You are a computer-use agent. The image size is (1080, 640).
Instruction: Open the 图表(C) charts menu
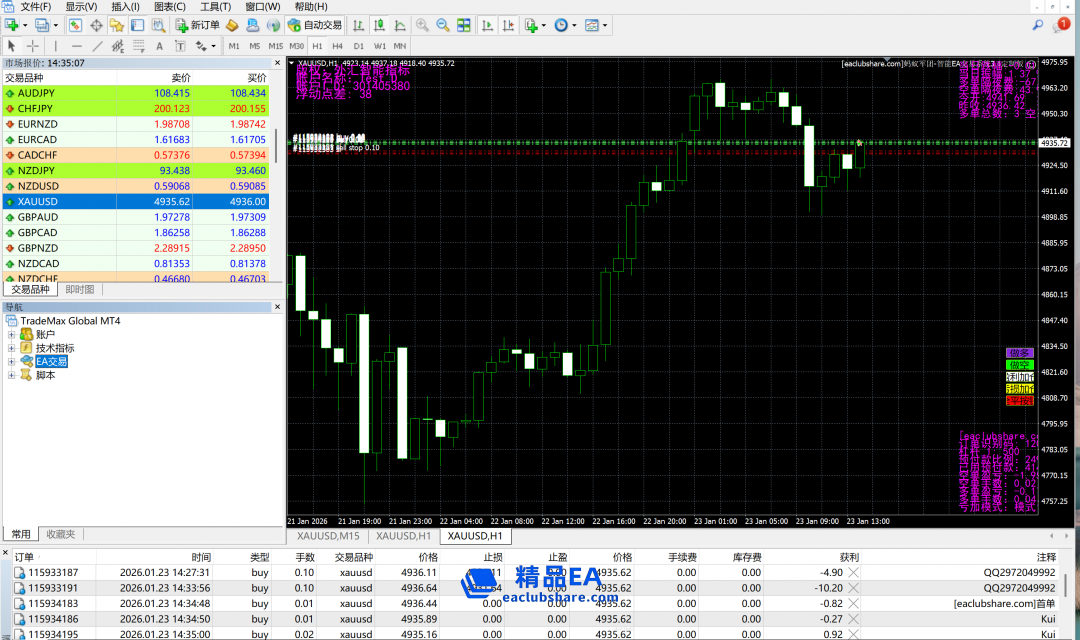click(x=169, y=7)
